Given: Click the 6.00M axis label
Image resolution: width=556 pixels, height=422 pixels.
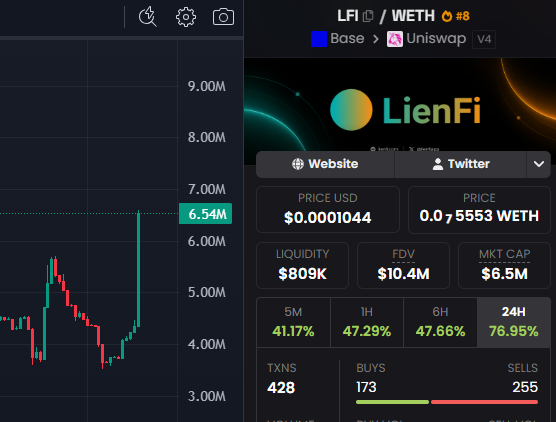Looking at the screenshot, I should pos(207,241).
